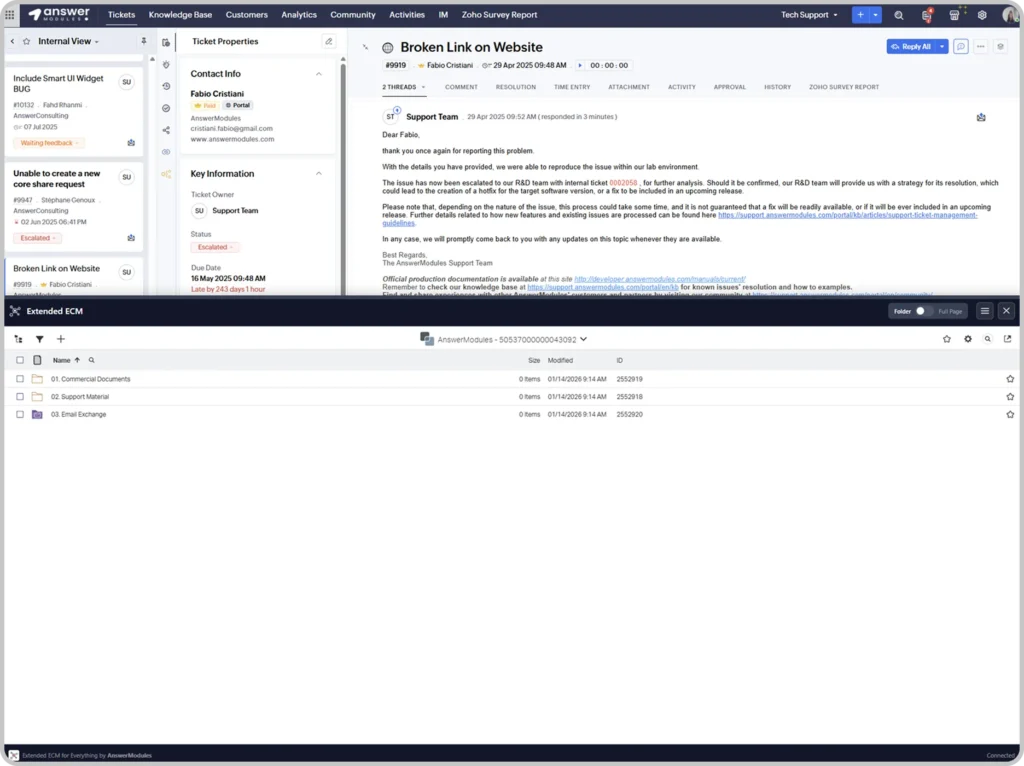
Task: Check the box for 01. Commercial Documents
Action: click(20, 379)
